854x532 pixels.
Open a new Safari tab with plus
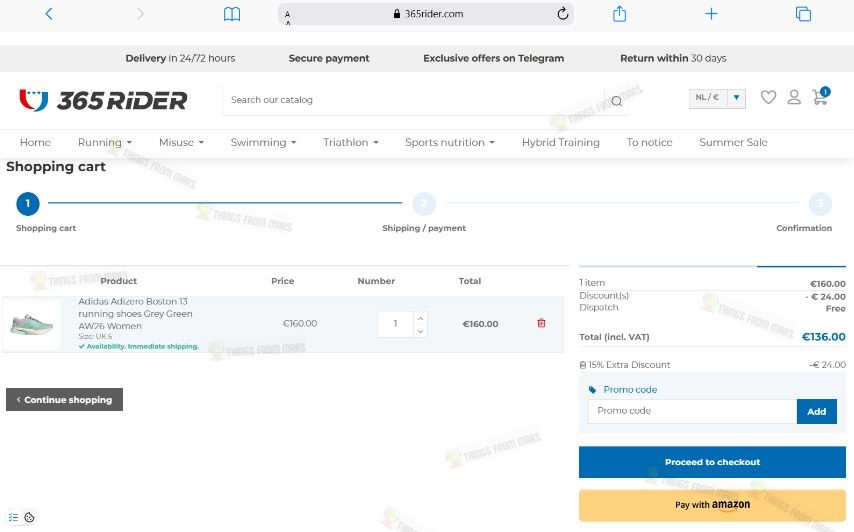(711, 14)
